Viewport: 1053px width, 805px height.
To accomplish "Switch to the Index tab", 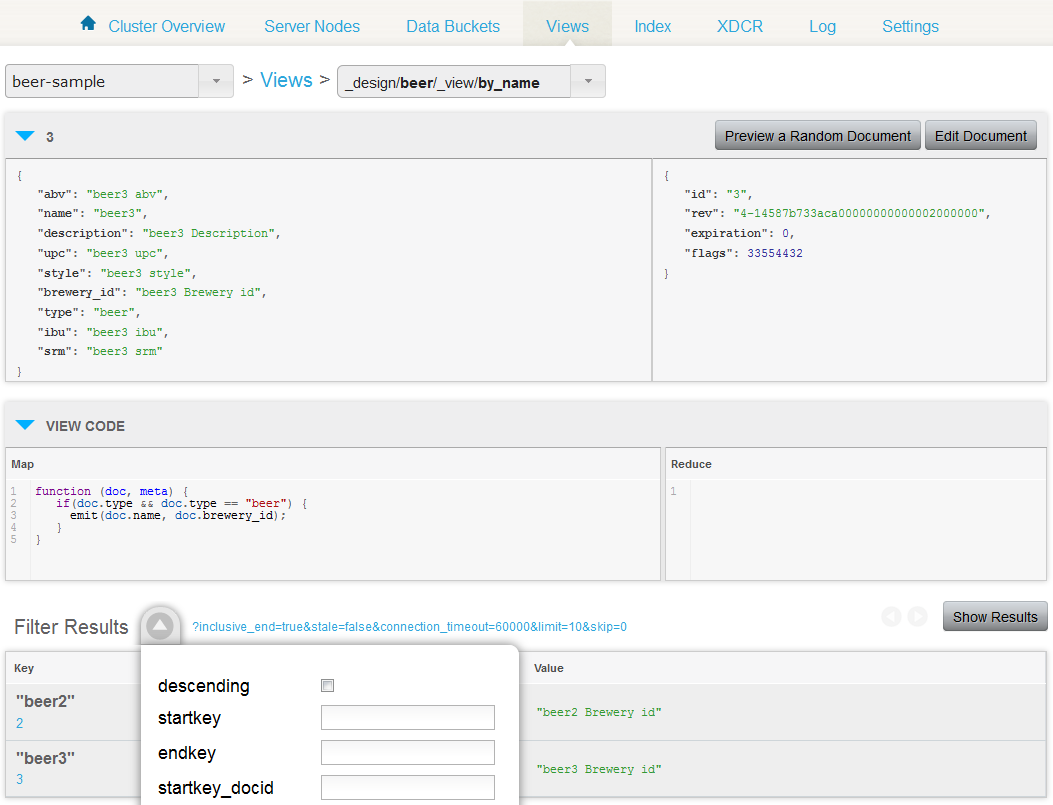I will pyautogui.click(x=652, y=26).
